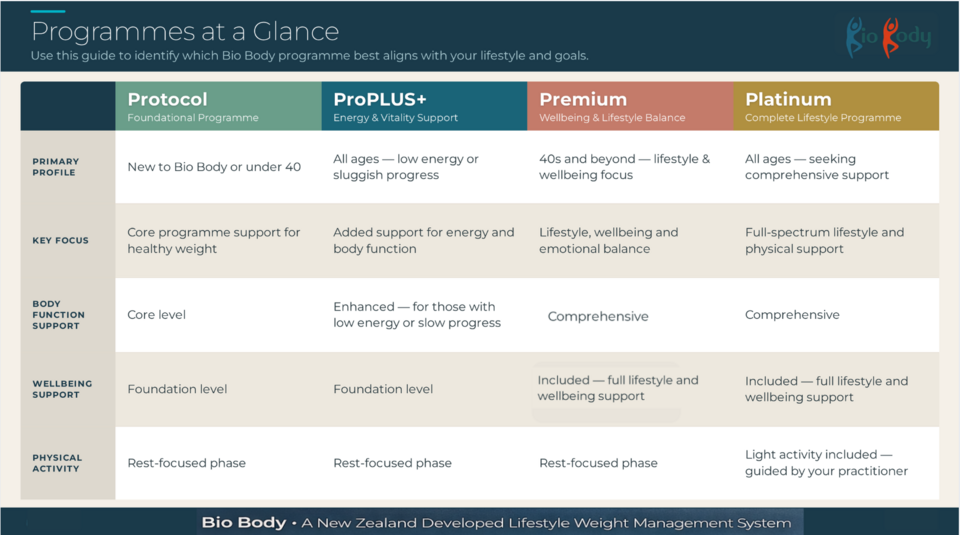Image resolution: width=960 pixels, height=535 pixels.
Task: Click the Body Function Support row label
Action: point(58,315)
